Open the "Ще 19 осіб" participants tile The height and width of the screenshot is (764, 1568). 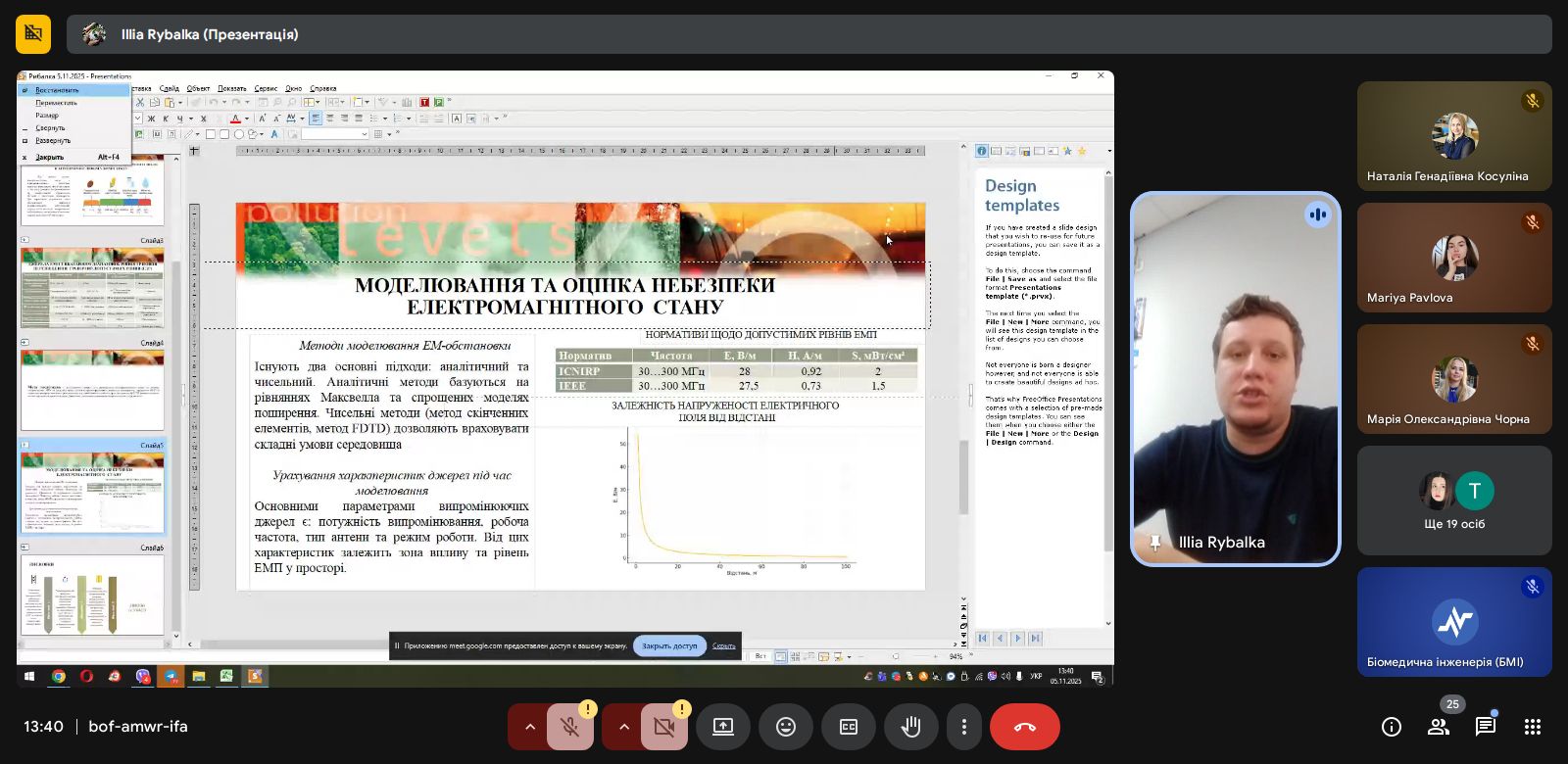tap(1454, 501)
